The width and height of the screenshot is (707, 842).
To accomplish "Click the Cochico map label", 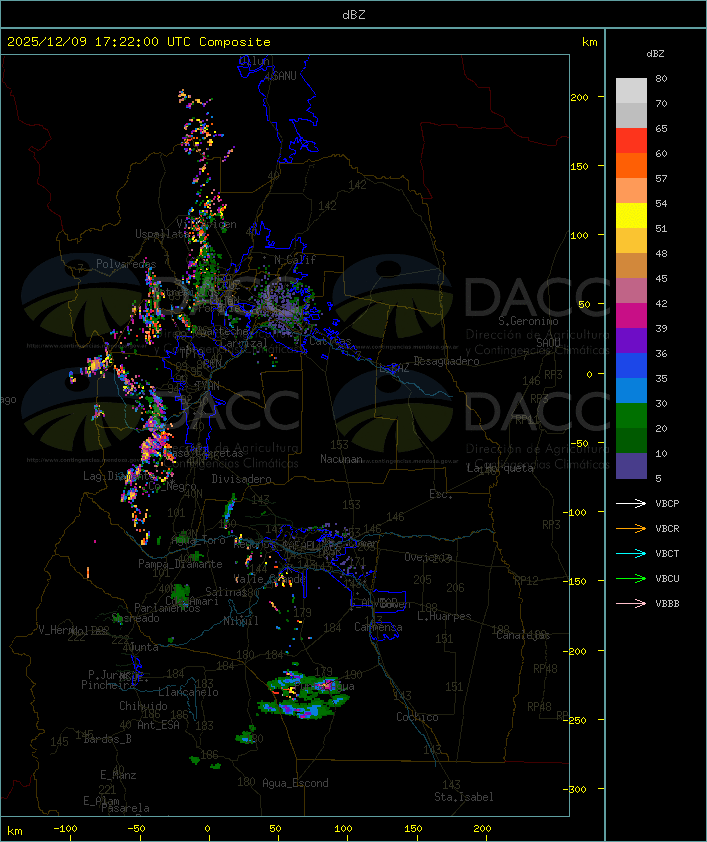I will click(417, 717).
